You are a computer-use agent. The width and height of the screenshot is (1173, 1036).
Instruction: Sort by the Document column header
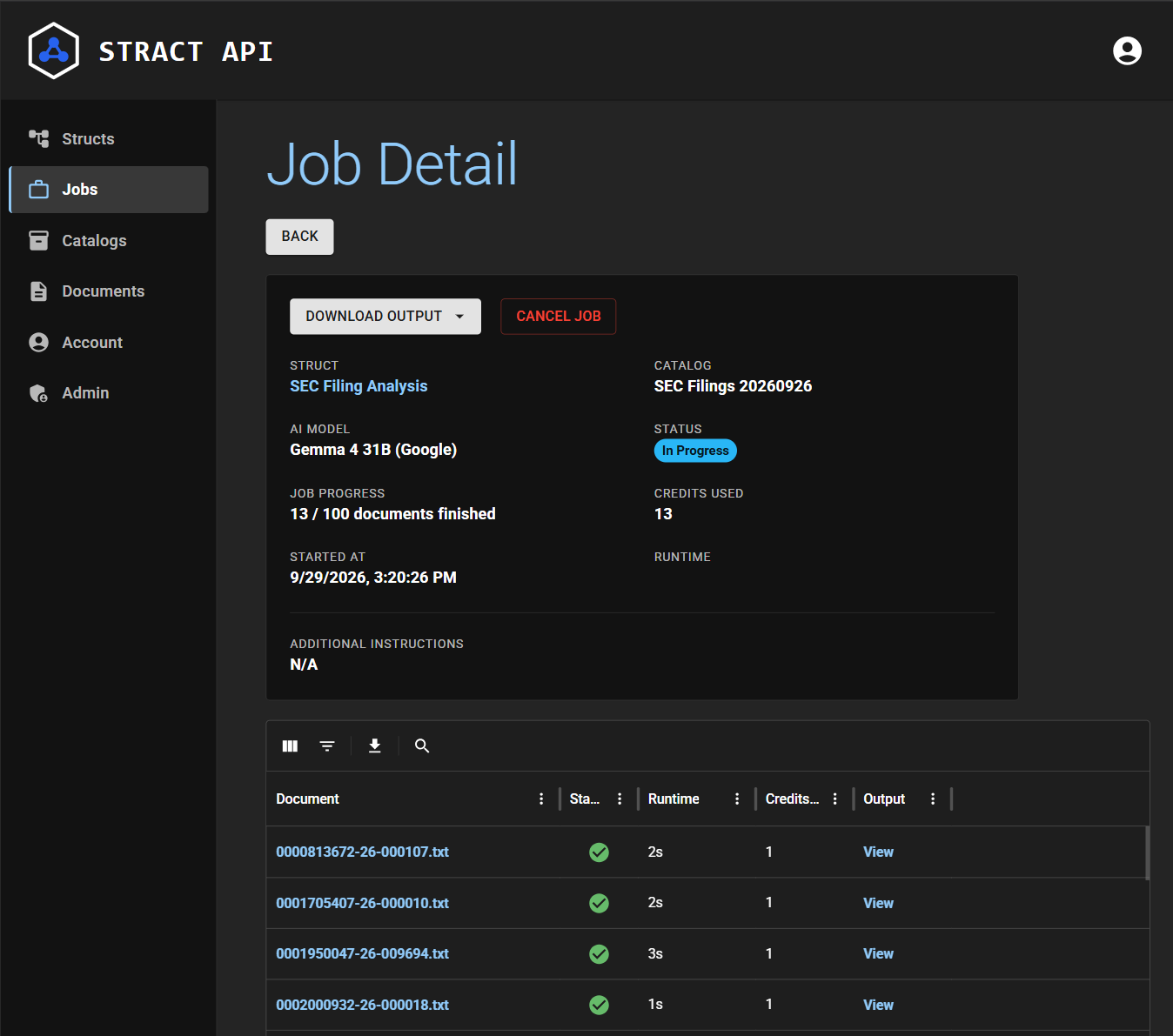coord(307,799)
